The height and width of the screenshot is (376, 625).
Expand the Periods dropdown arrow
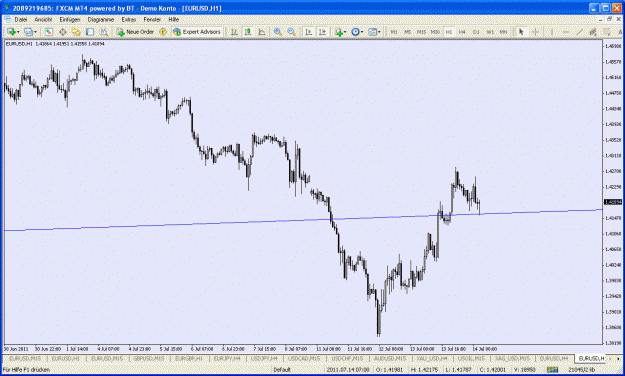click(362, 32)
